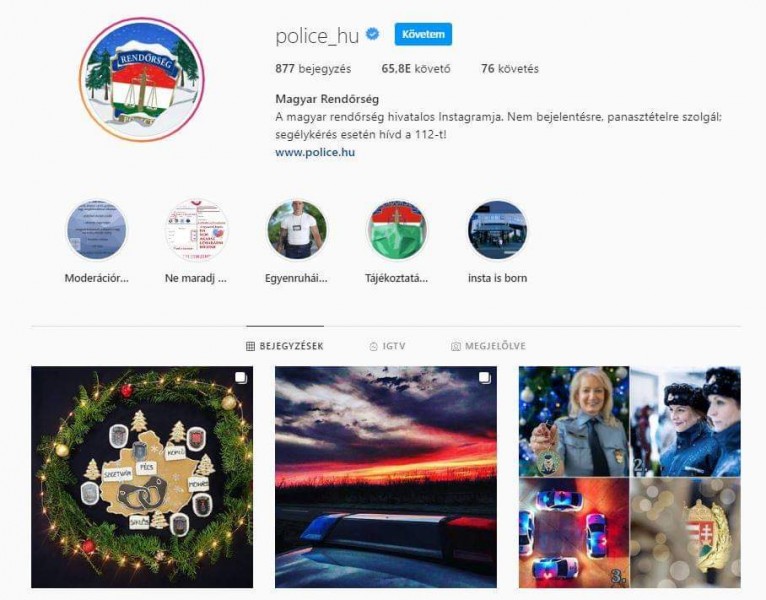Show the 76 követés following list
The image size is (766, 600).
coord(510,68)
